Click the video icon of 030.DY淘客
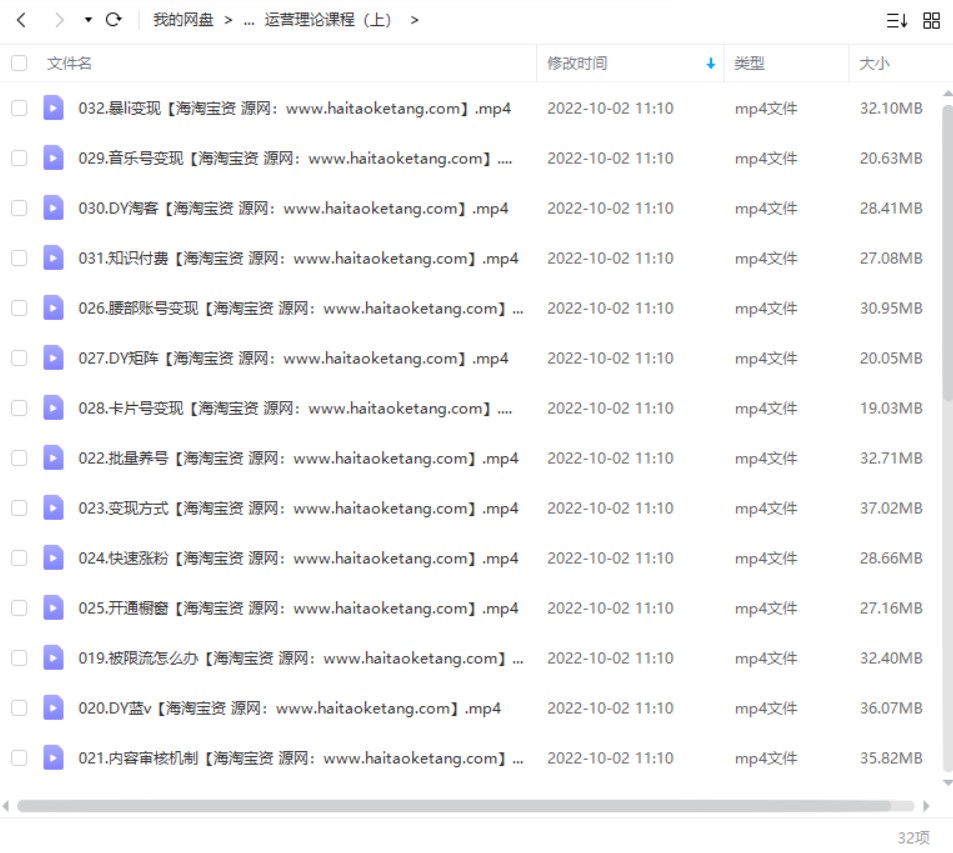 click(53, 208)
